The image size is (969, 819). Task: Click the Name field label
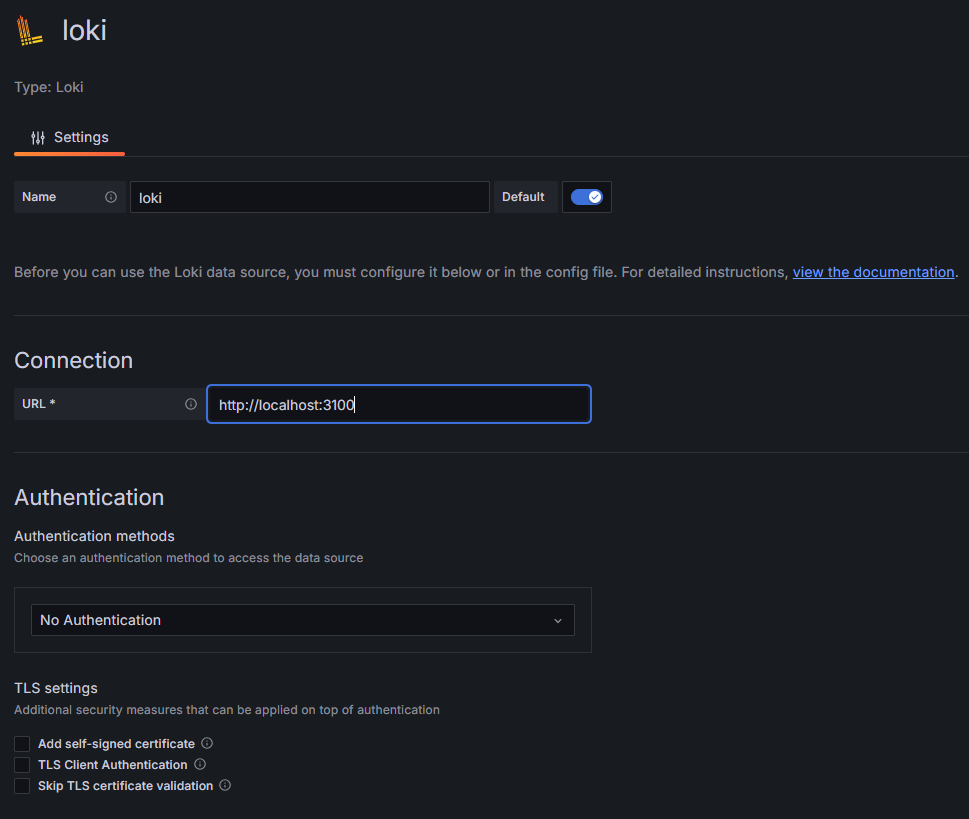point(39,197)
